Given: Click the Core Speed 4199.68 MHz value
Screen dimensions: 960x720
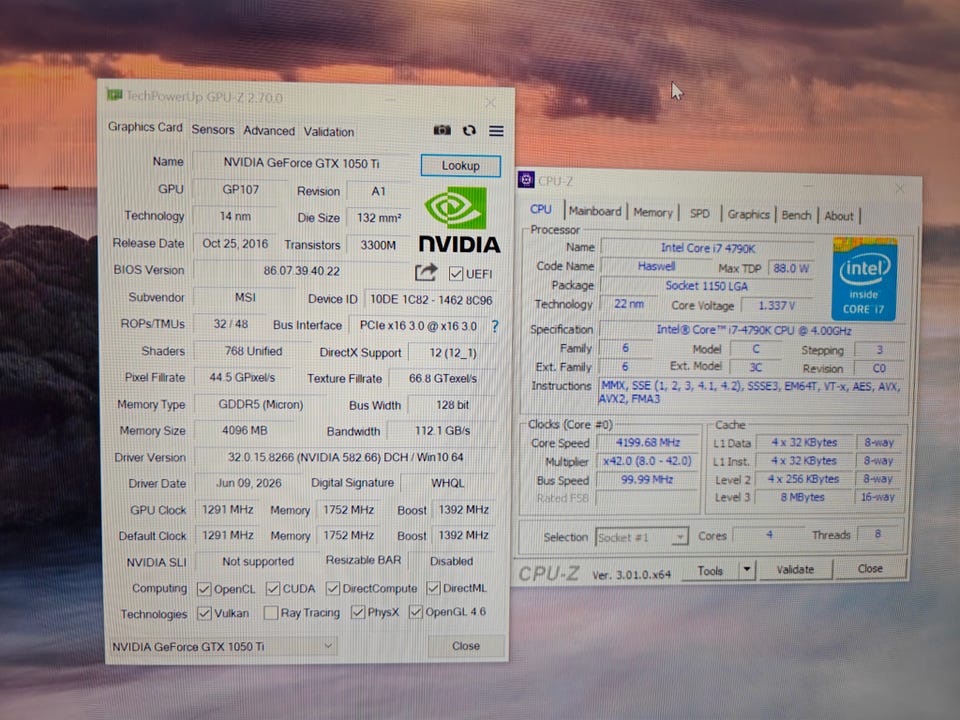Looking at the screenshot, I should click(648, 443).
